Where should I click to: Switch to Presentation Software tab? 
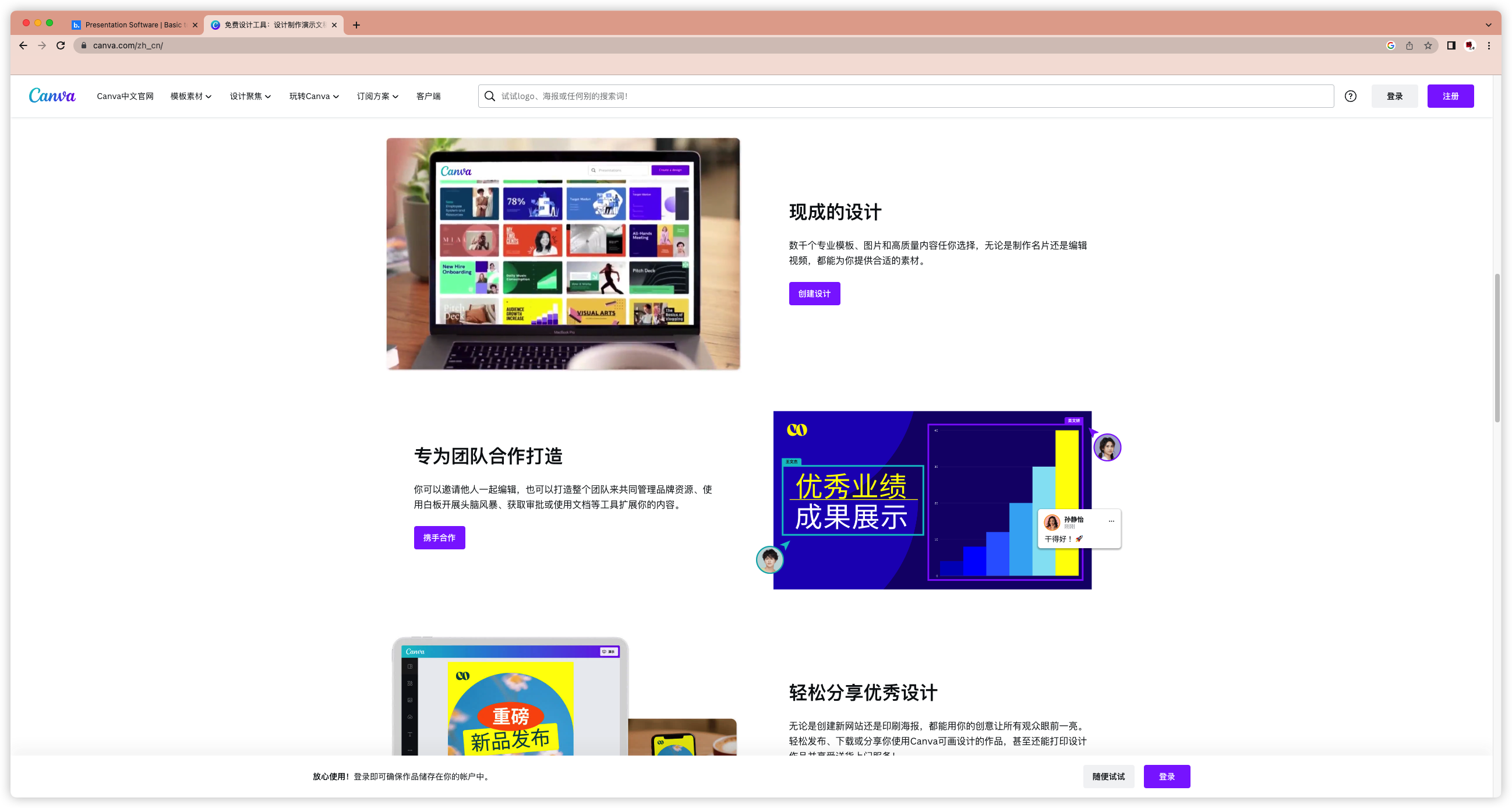click(x=135, y=24)
